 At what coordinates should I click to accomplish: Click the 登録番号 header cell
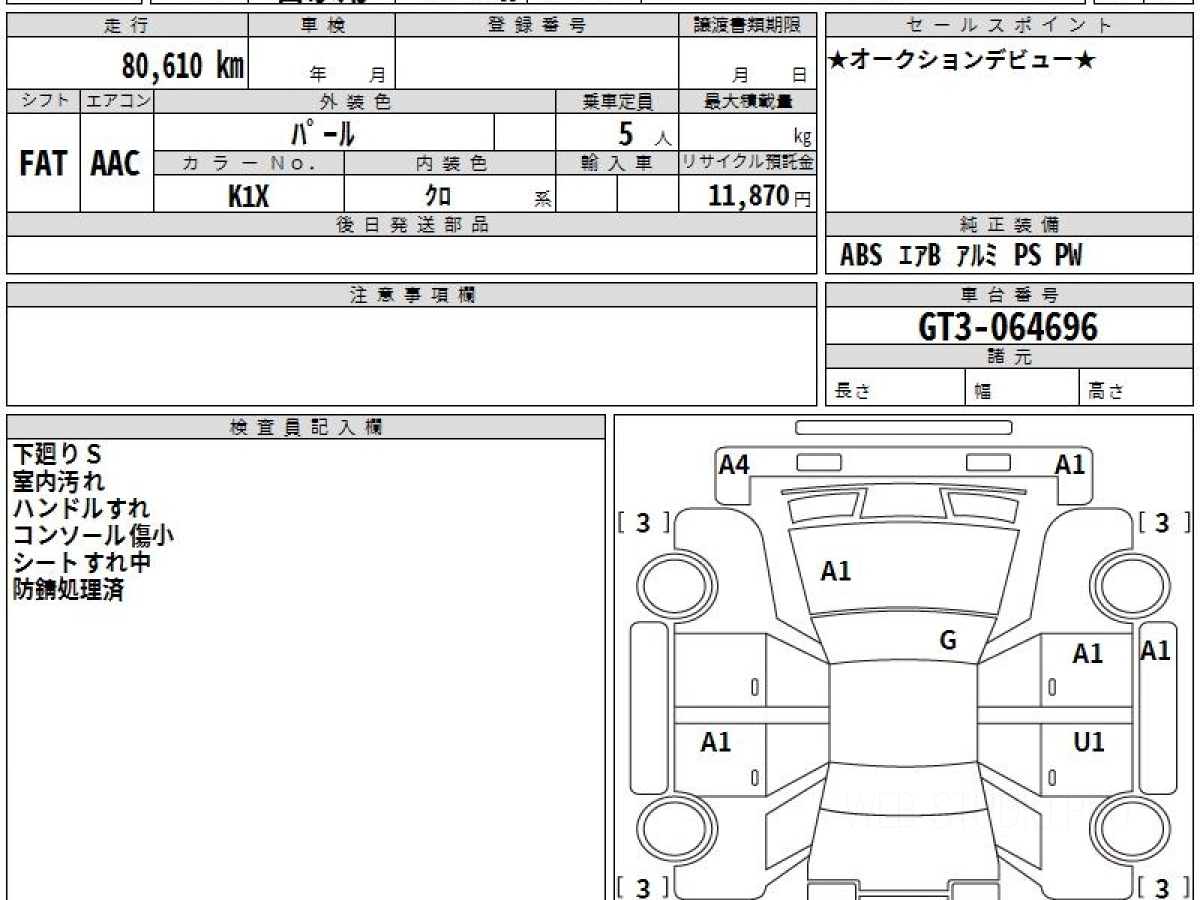point(537,26)
